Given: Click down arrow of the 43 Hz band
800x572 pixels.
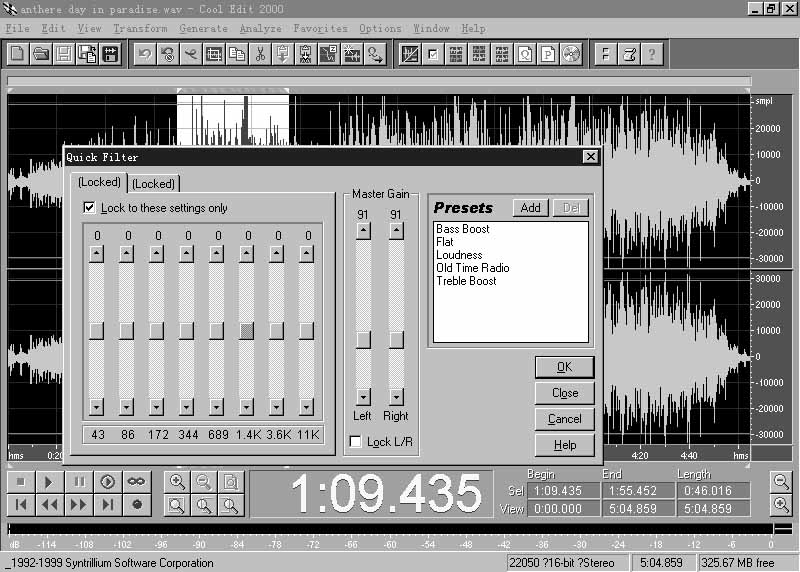Looking at the screenshot, I should pos(97,407).
